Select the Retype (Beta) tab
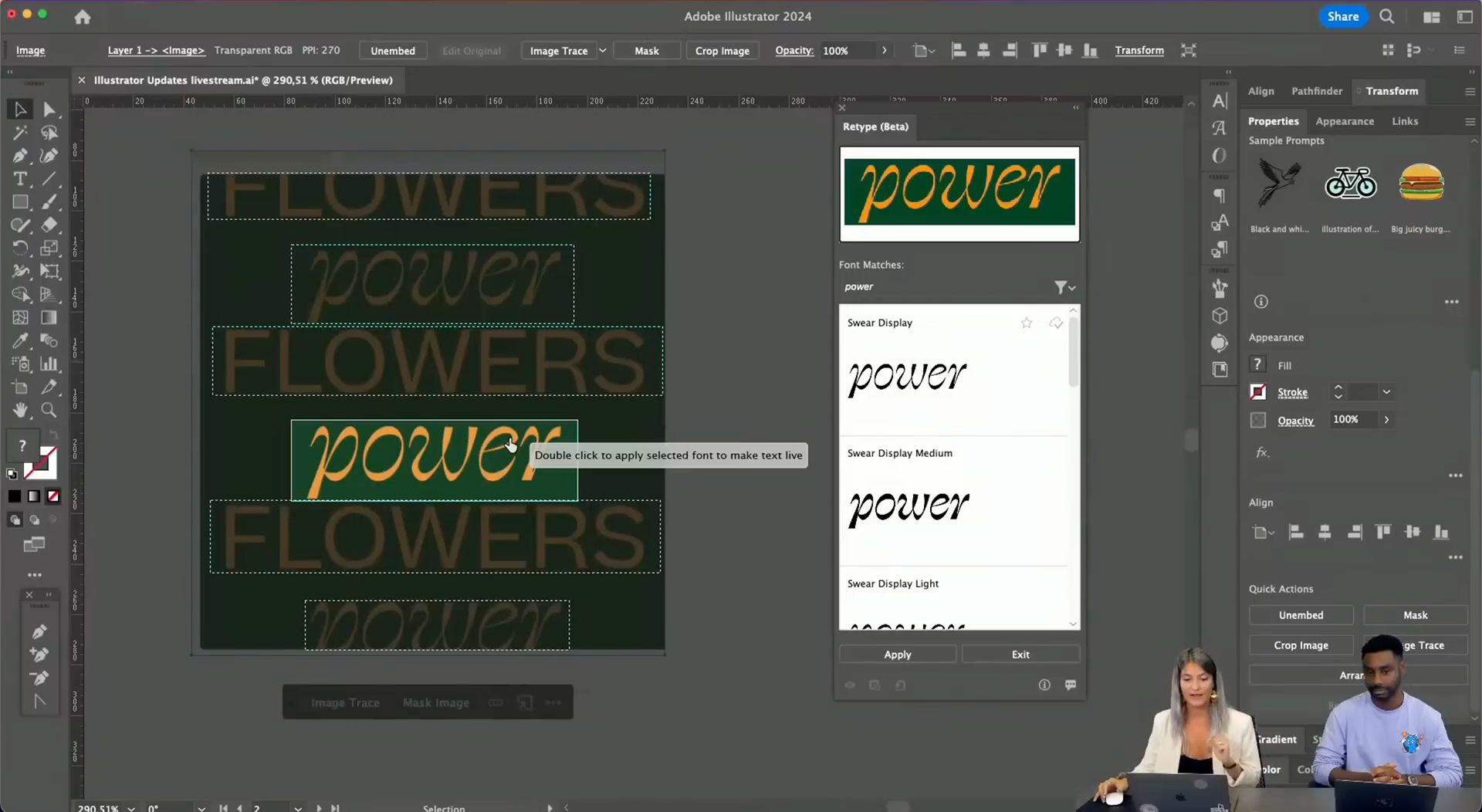Screen dimensions: 1482x812 pos(875,127)
